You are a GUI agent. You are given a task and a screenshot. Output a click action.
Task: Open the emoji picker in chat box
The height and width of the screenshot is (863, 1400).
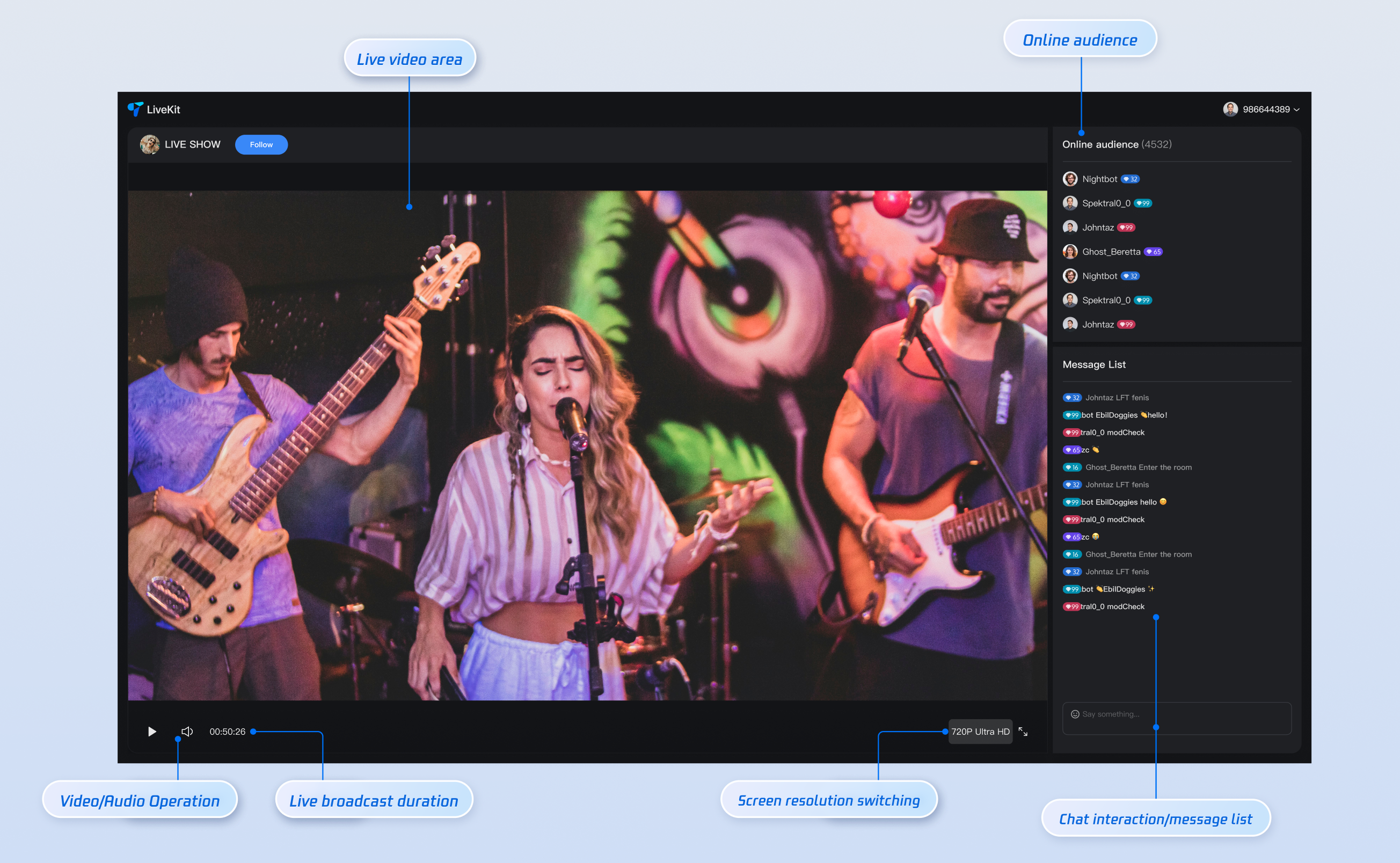[x=1075, y=714]
